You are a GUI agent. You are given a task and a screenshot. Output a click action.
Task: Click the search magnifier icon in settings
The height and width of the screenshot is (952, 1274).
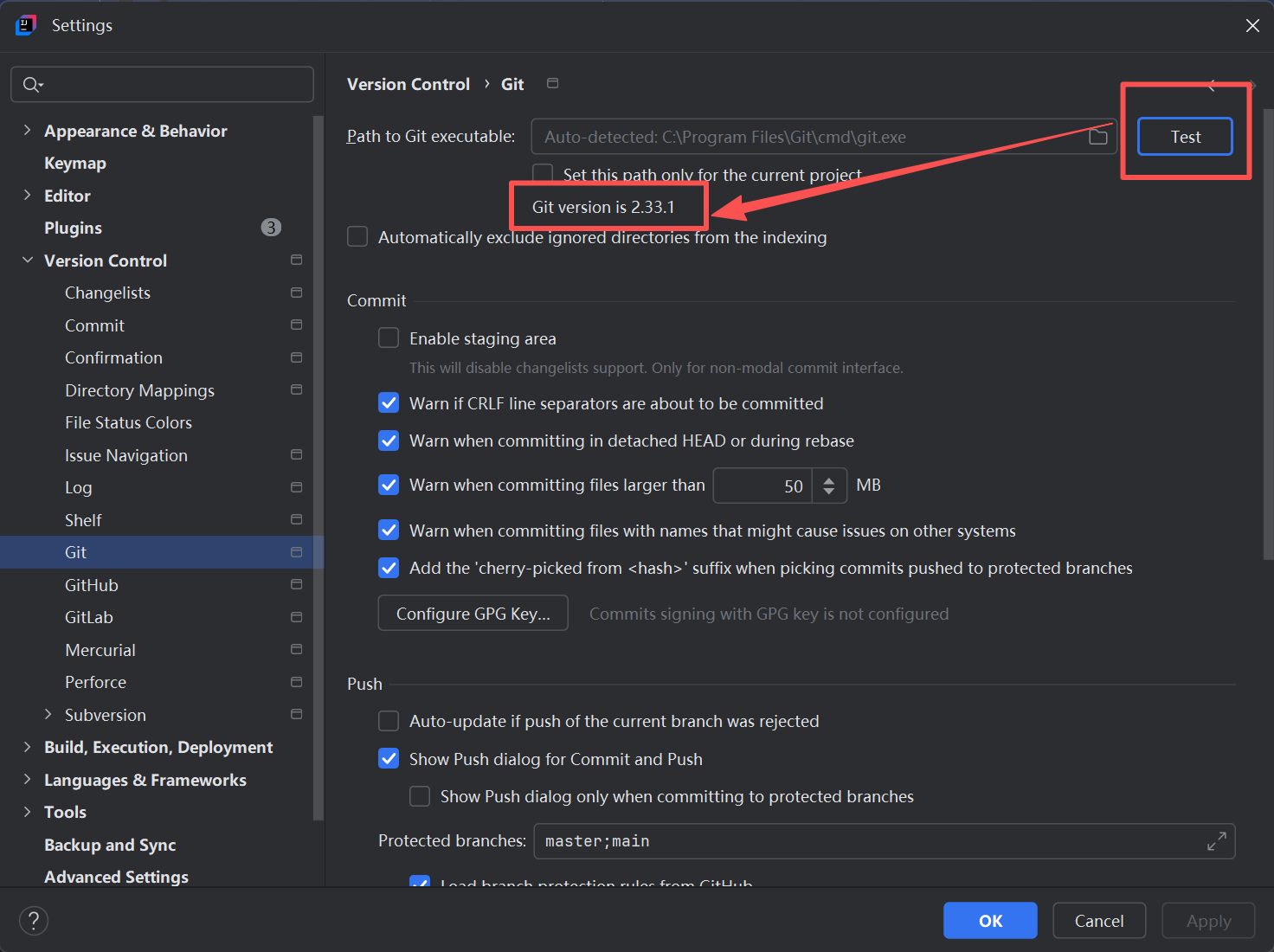click(x=31, y=84)
